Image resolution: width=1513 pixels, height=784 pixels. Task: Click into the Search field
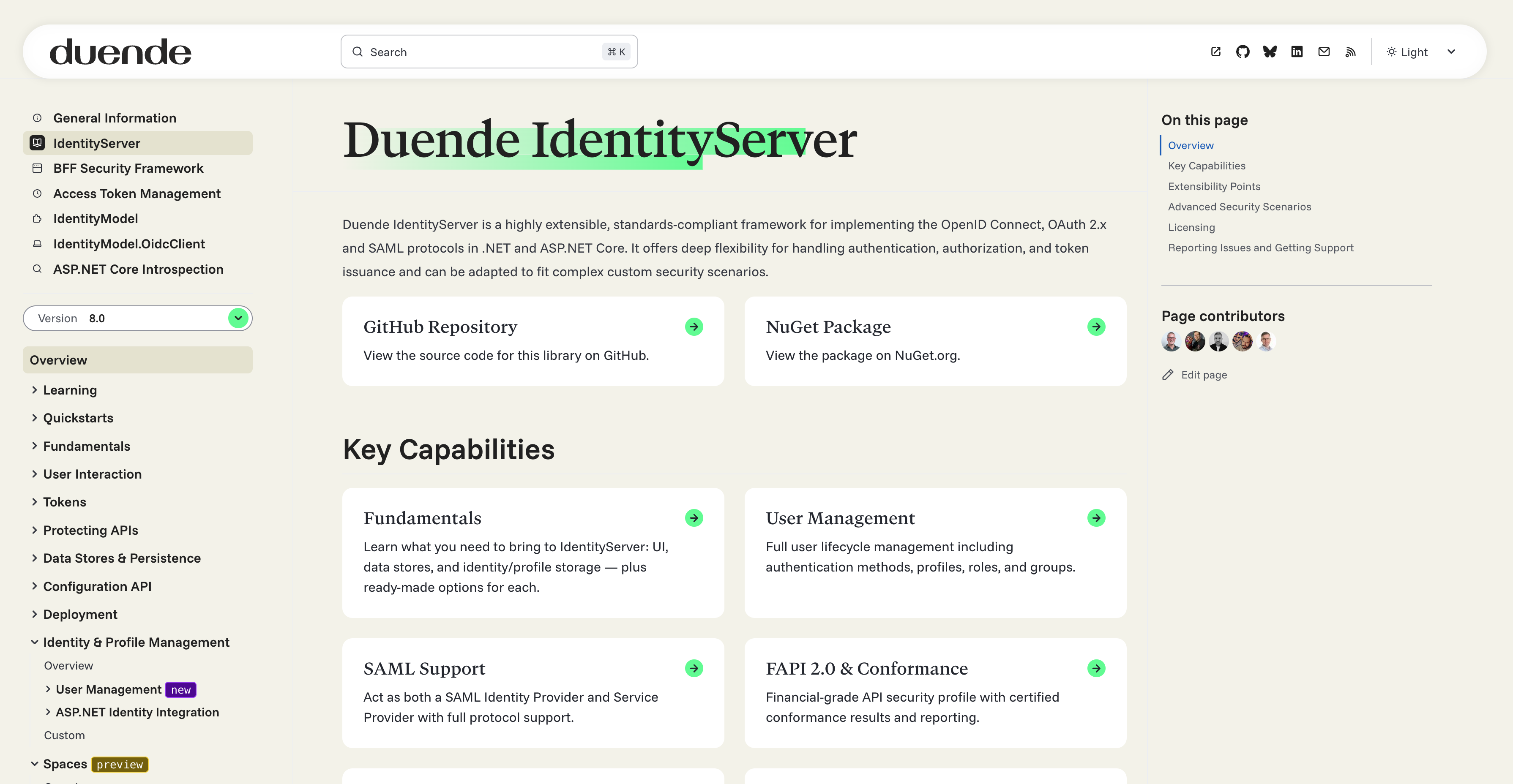pyautogui.click(x=489, y=52)
